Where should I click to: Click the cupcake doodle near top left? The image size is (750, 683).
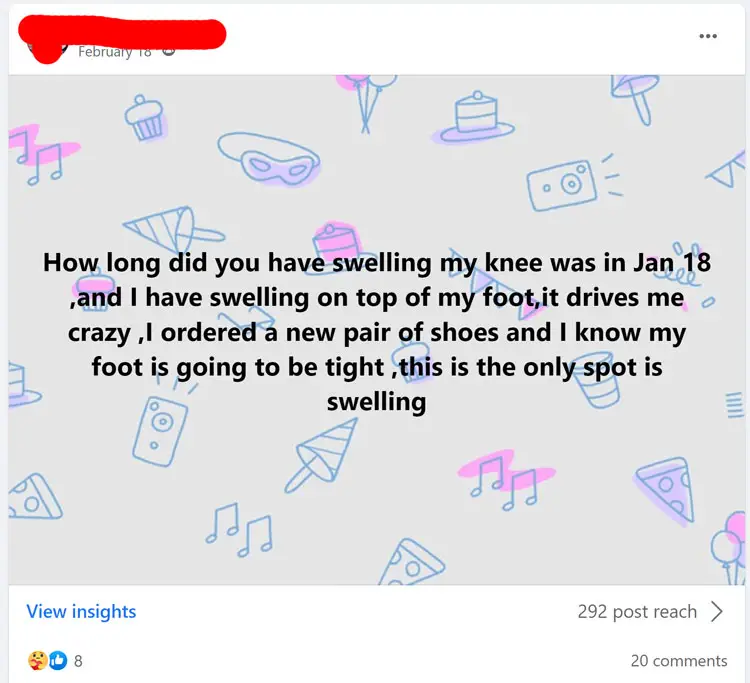[x=144, y=118]
